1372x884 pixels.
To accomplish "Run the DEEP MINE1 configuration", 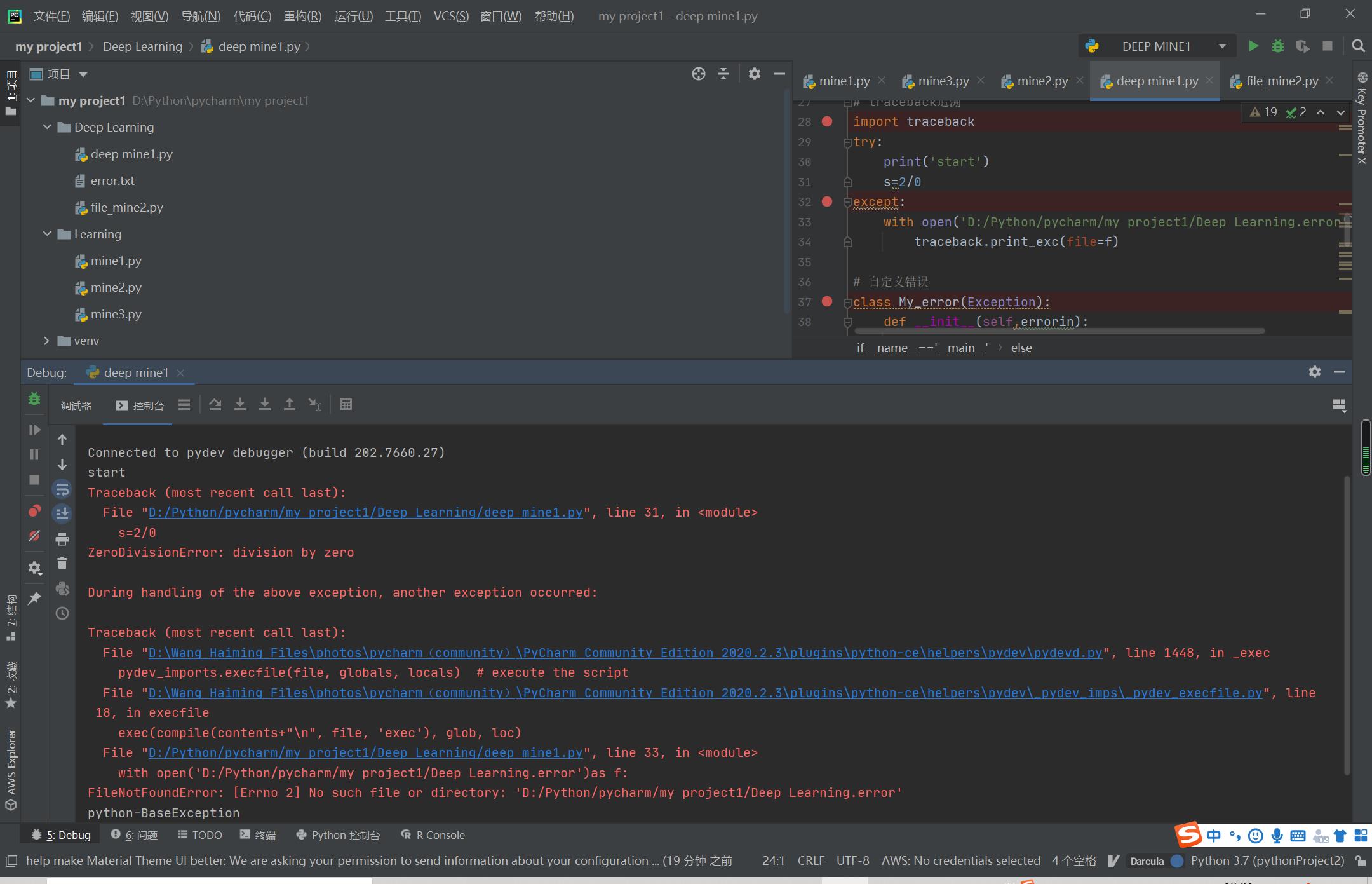I will (x=1253, y=46).
